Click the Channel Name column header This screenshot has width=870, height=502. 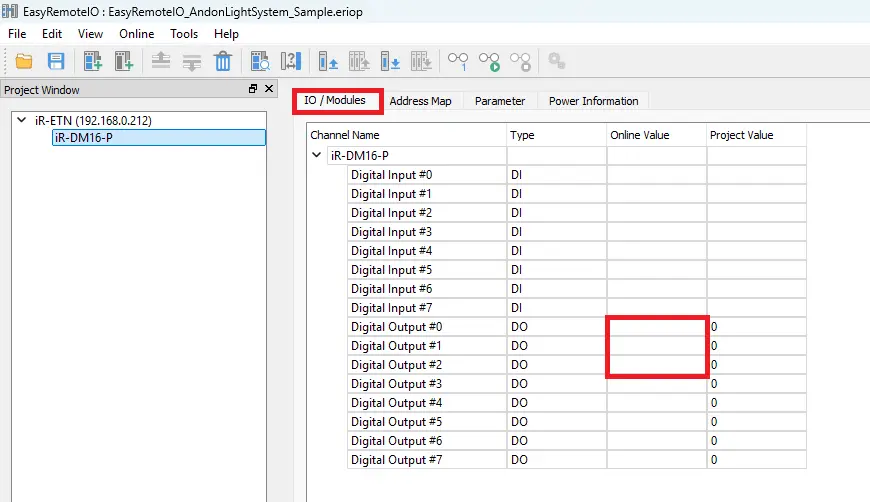click(406, 135)
